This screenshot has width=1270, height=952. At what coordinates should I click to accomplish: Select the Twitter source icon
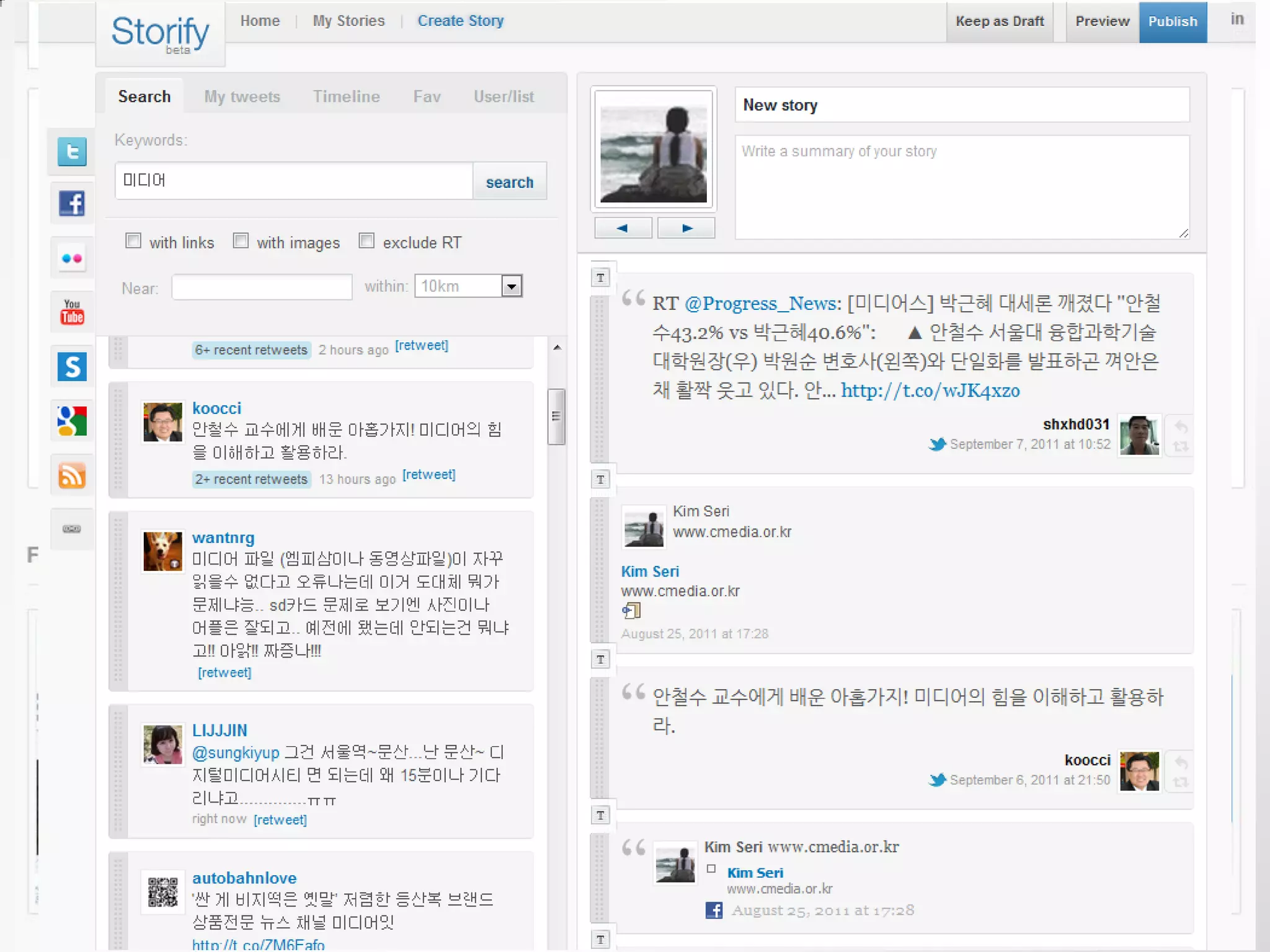tap(72, 151)
